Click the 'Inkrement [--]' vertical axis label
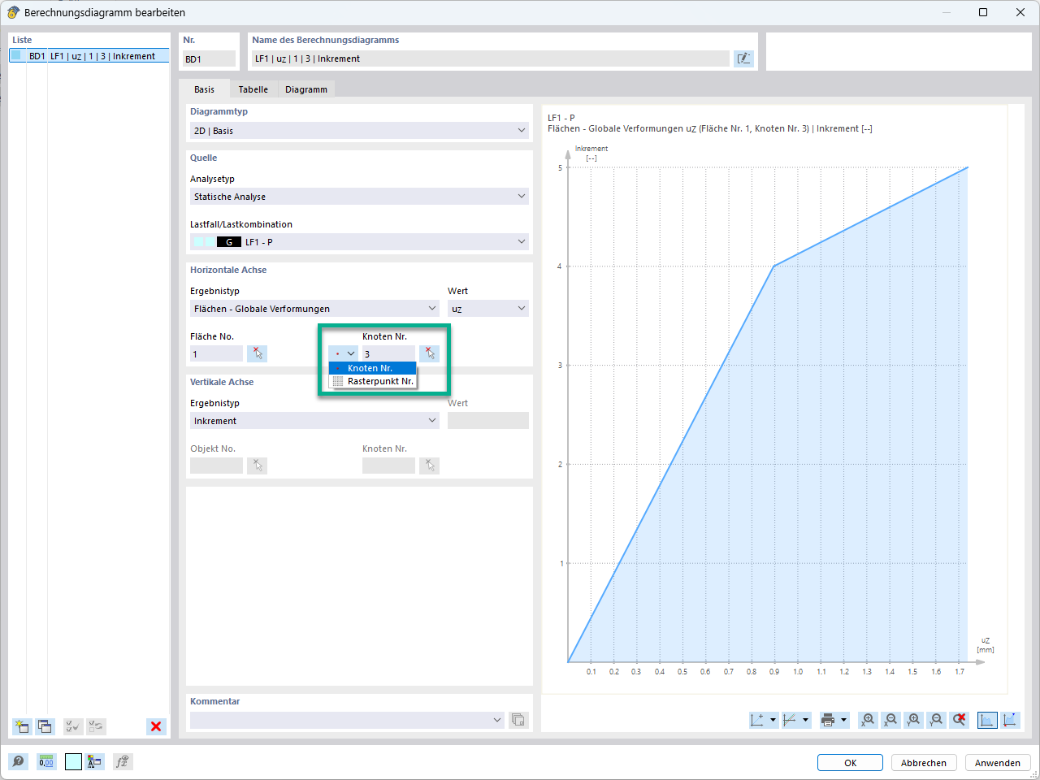 591,153
